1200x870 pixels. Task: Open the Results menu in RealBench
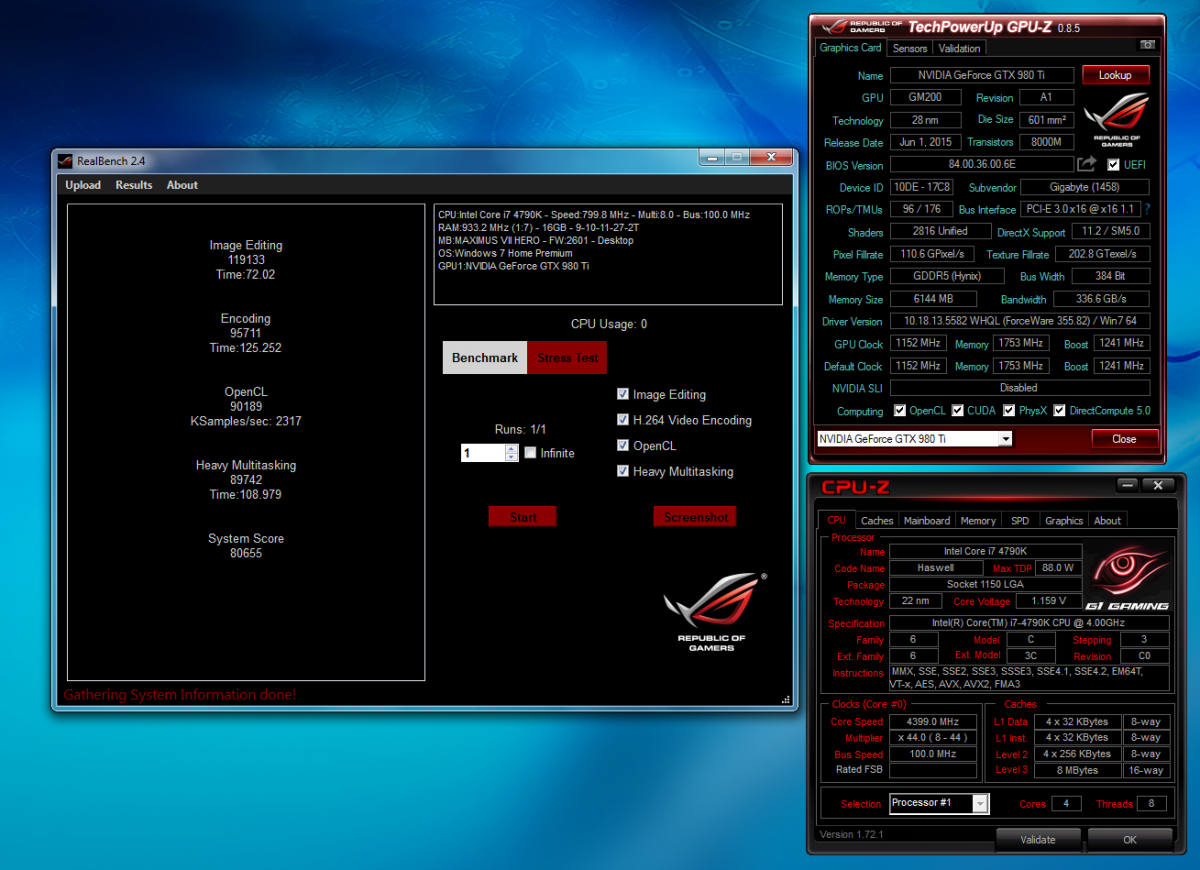133,185
